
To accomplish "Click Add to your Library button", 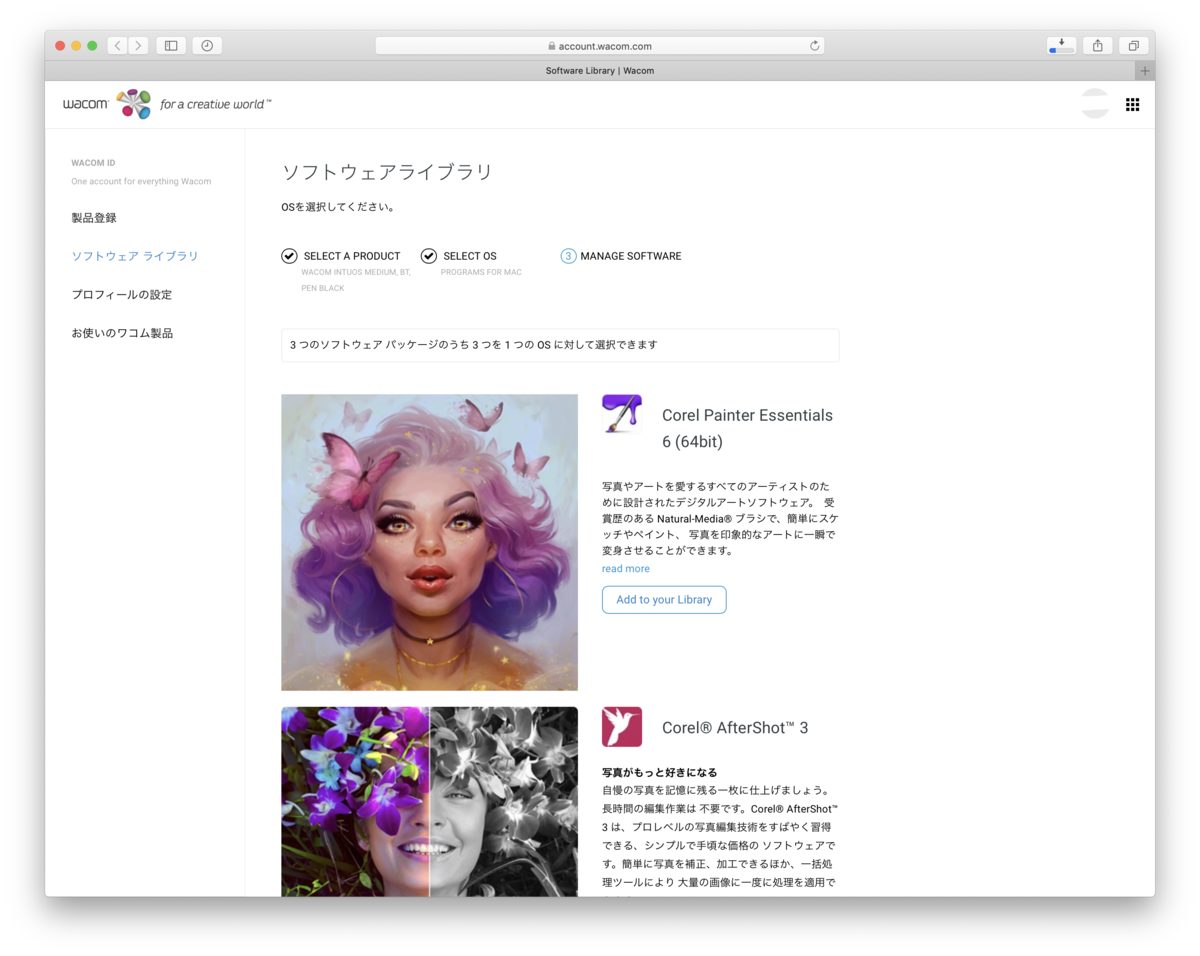I will [664, 600].
